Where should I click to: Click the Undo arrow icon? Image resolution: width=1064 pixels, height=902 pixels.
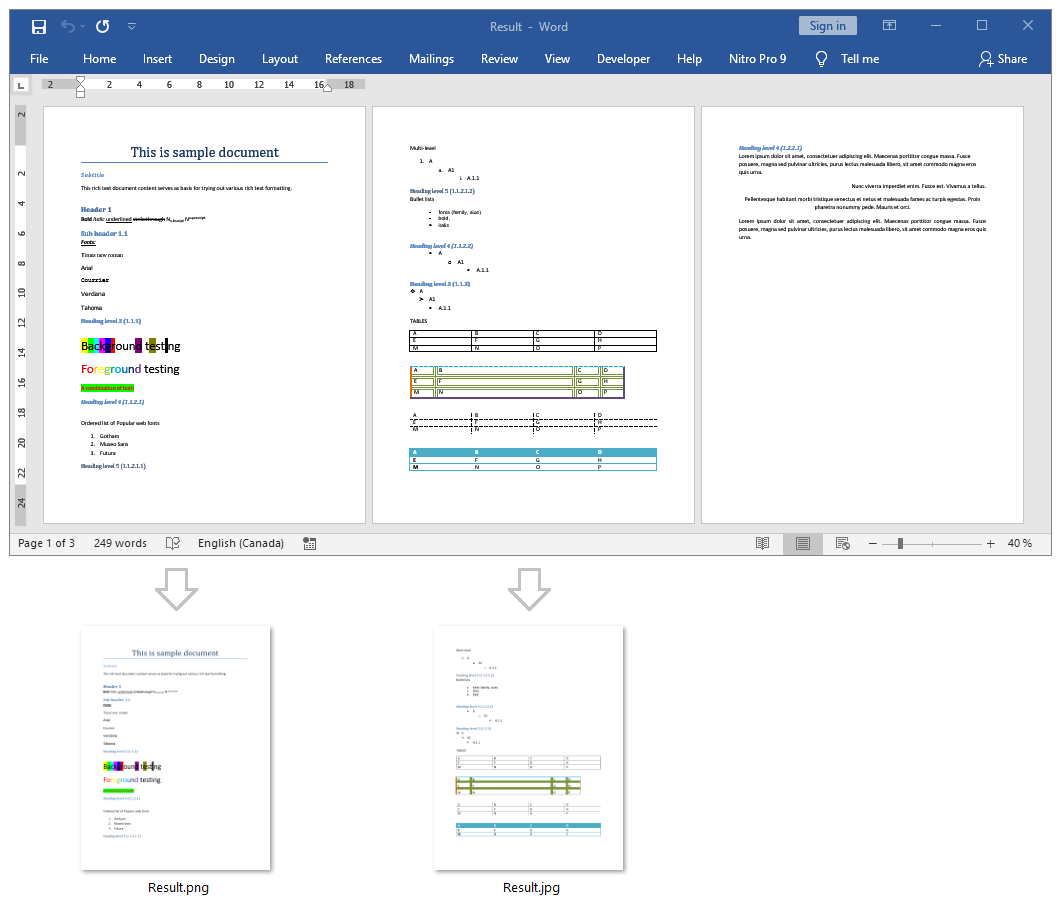[x=67, y=27]
